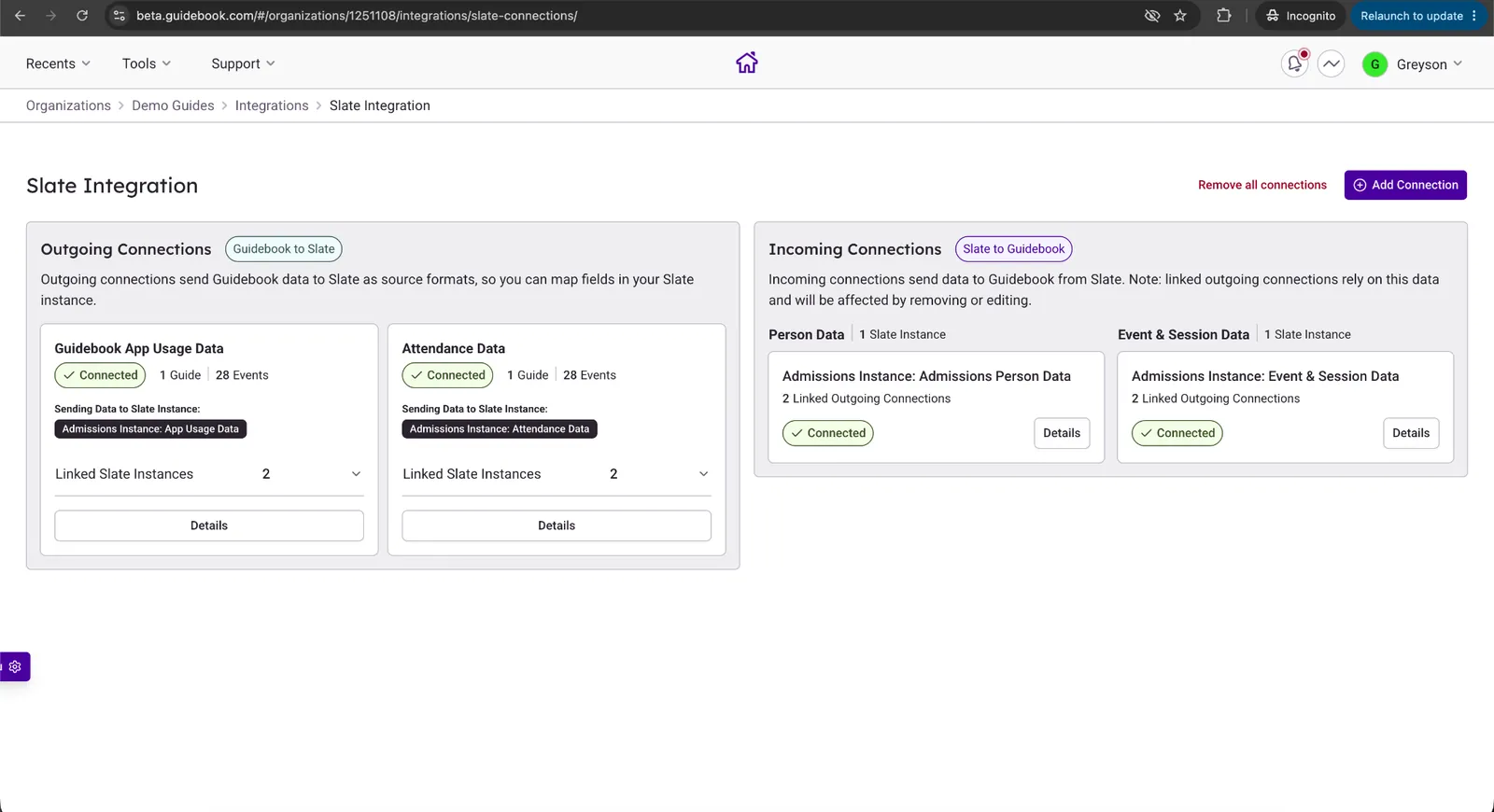
Task: Click the Admissions Instance: App Usage Data tag
Action: [x=150, y=429]
